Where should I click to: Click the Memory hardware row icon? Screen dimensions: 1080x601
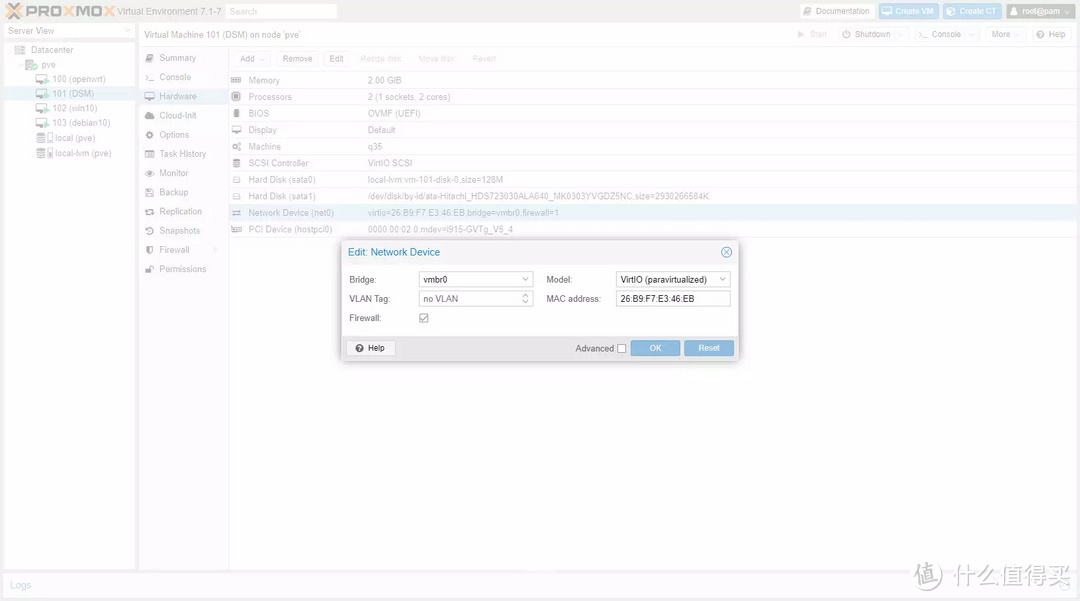pyautogui.click(x=236, y=80)
